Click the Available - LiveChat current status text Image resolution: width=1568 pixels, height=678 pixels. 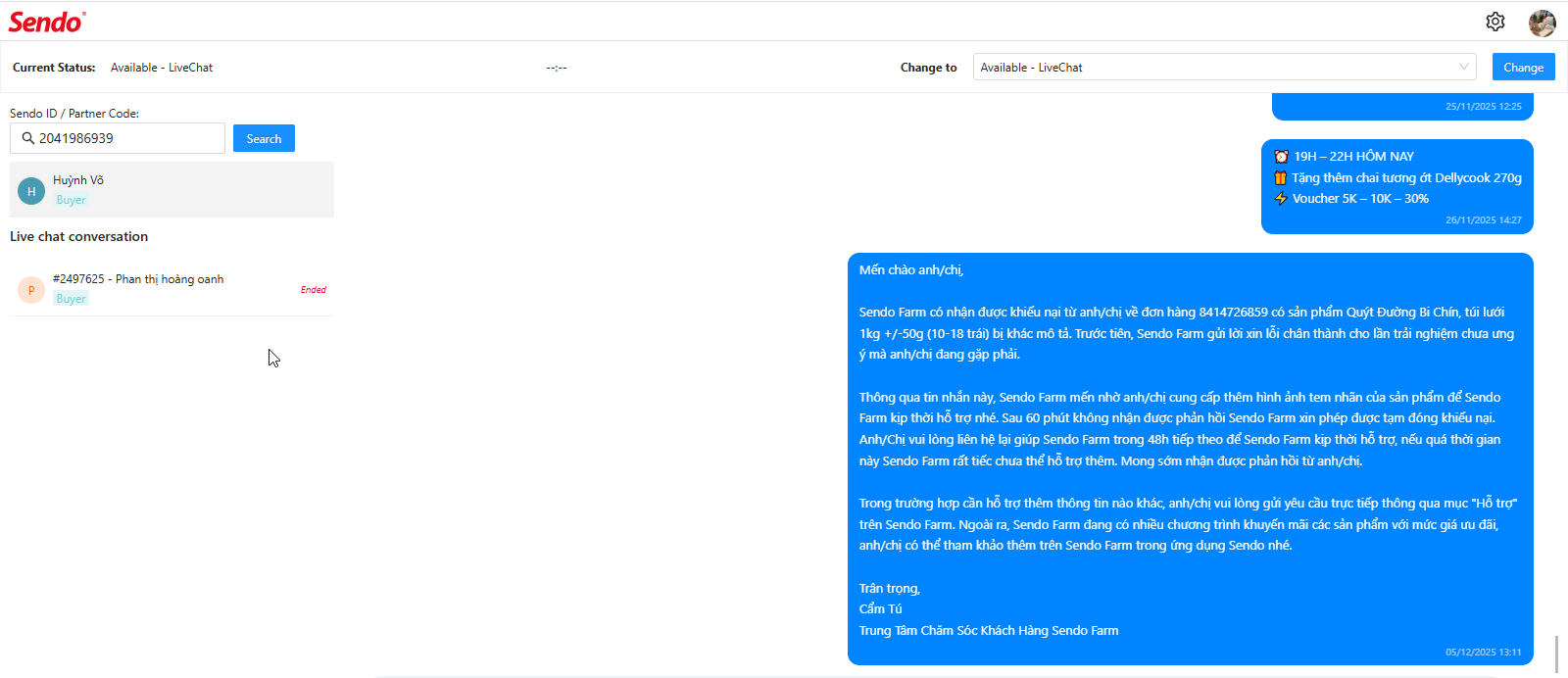coord(162,68)
